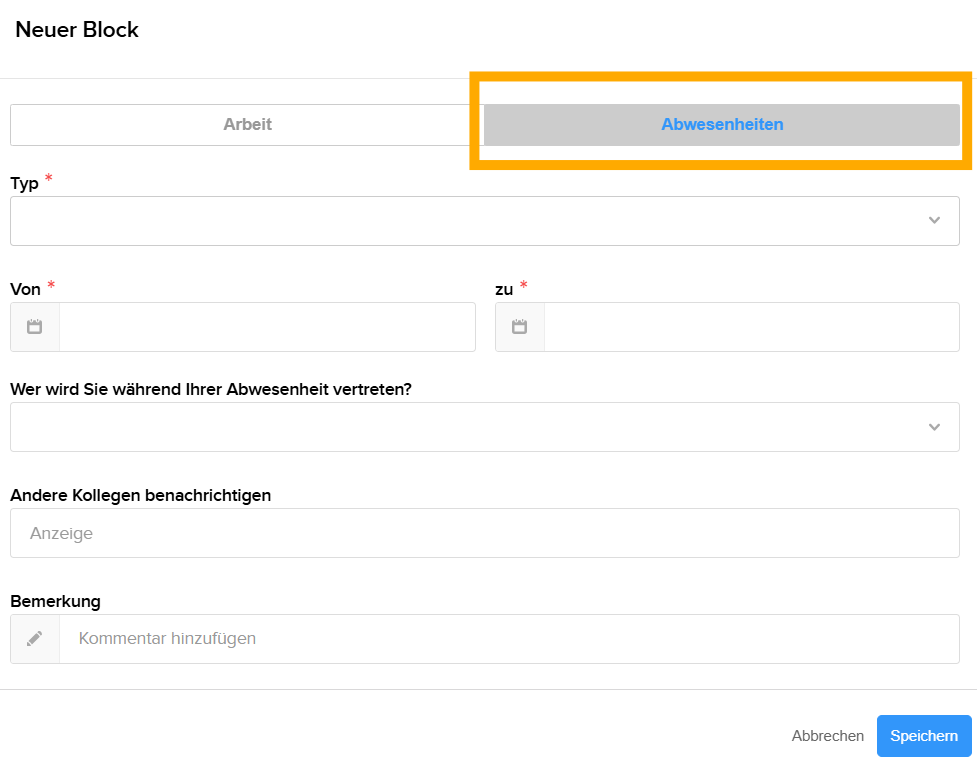Click Abbrechen to cancel the dialog
977x767 pixels.
827,735
